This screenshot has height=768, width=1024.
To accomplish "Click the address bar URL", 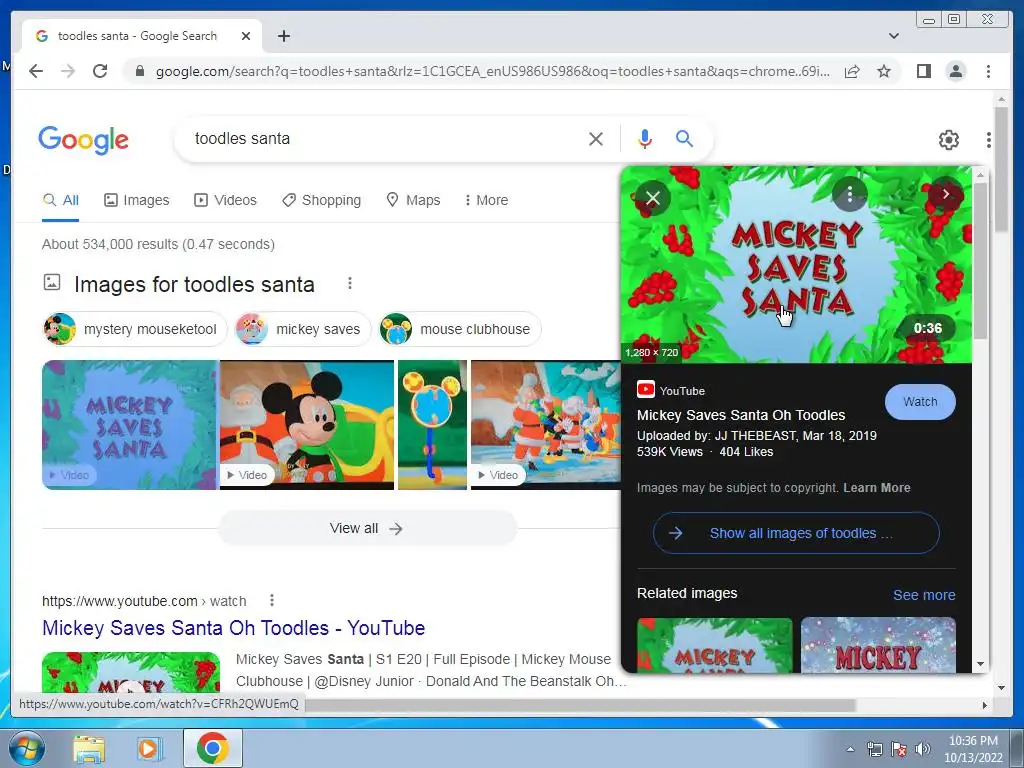I will pos(492,71).
